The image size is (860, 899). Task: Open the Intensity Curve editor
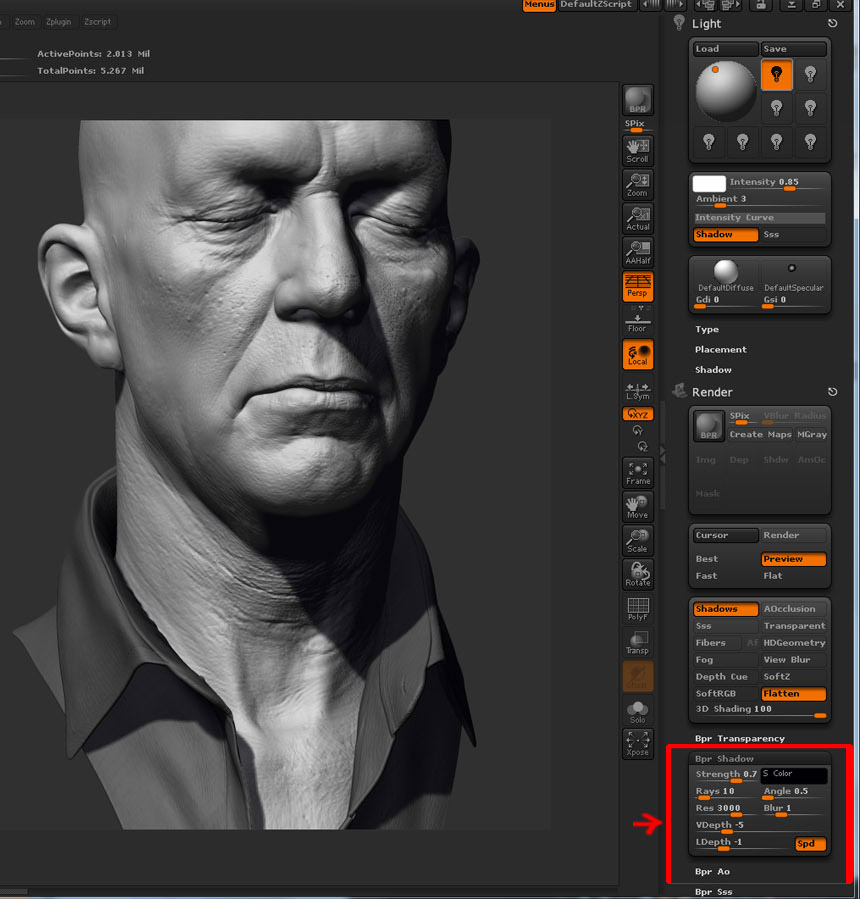click(760, 218)
